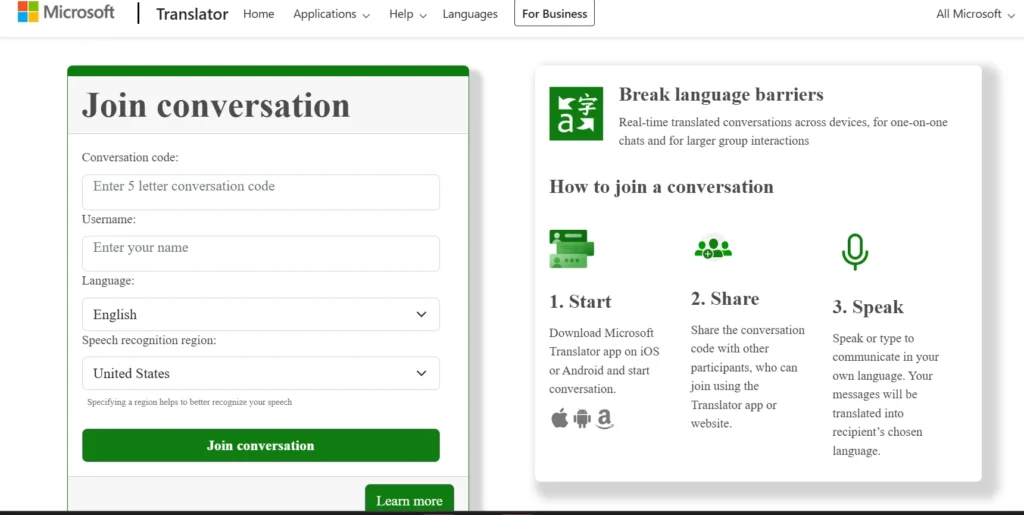
Task: Open the Languages page
Action: (x=470, y=14)
